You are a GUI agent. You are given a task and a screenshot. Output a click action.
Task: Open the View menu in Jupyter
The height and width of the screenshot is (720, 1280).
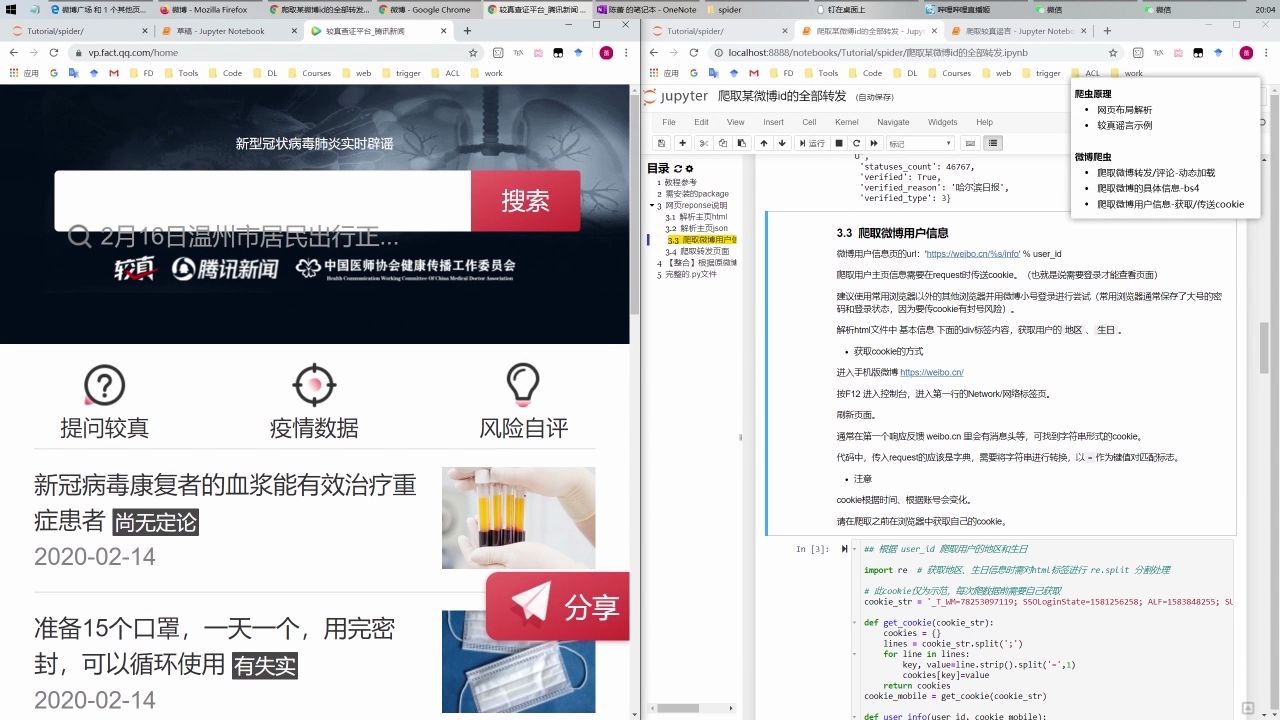(735, 122)
